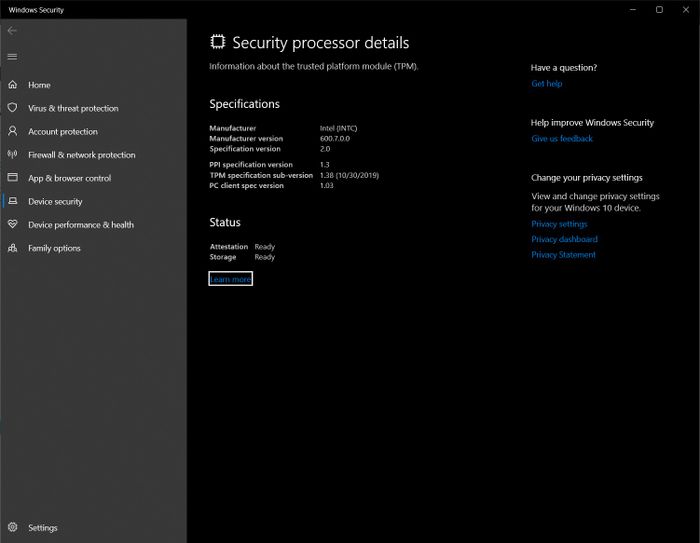
Task: Open Virus & threat protection page
Action: [x=73, y=108]
